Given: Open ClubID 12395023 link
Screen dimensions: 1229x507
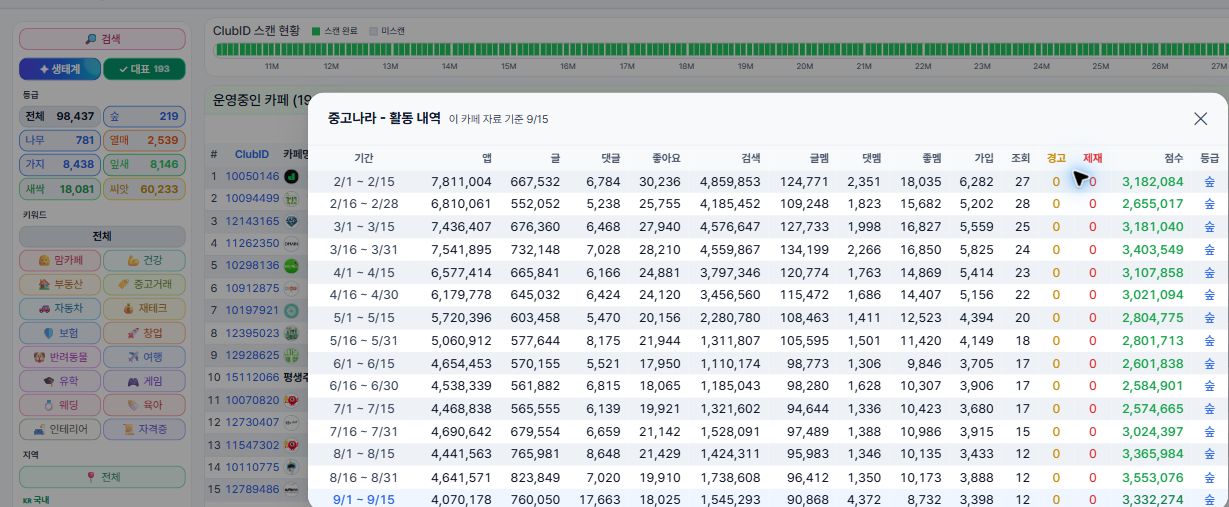Looking at the screenshot, I should tap(252, 333).
